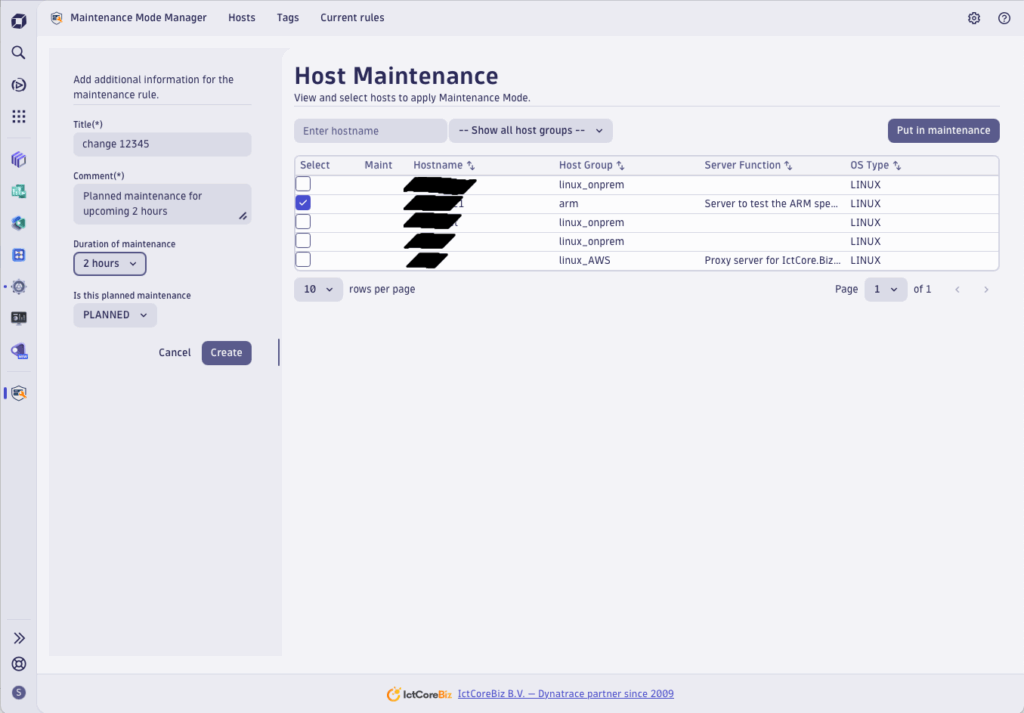
Task: Switch to the Current rules tab
Action: point(352,18)
